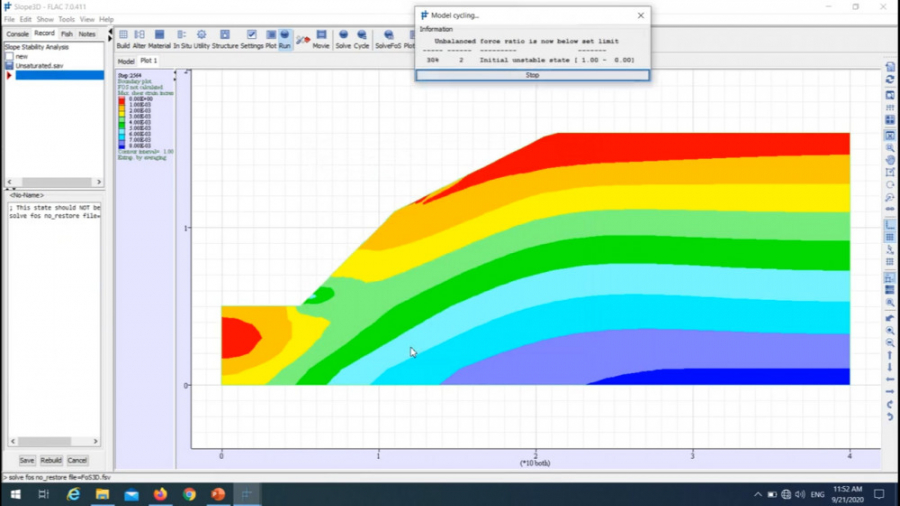Image resolution: width=900 pixels, height=506 pixels.
Task: Open the In Situ tool
Action: 182,40
